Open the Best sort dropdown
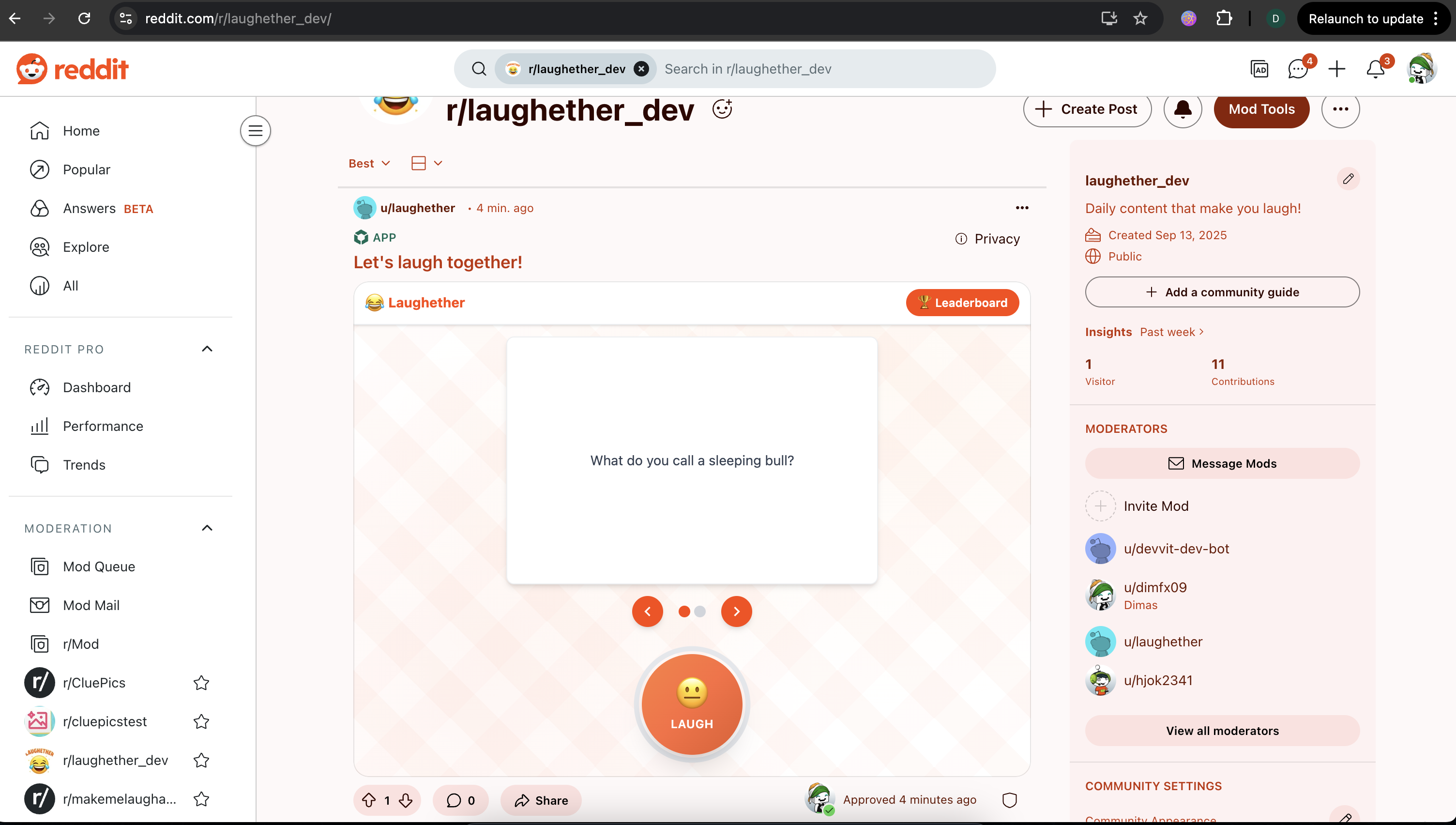The height and width of the screenshot is (825, 1456). [x=369, y=163]
